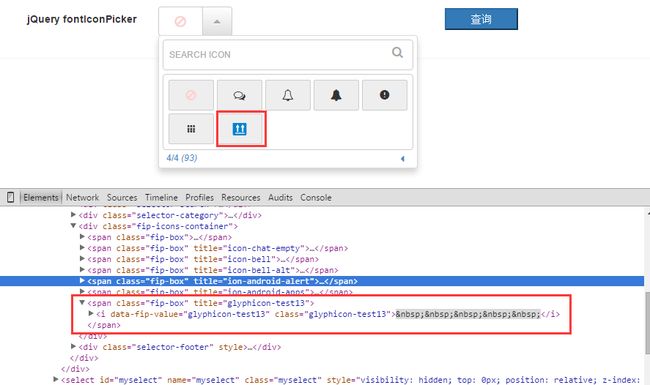Click the SEARCH ICON input field
The width and height of the screenshot is (650, 385).
click(x=288, y=54)
